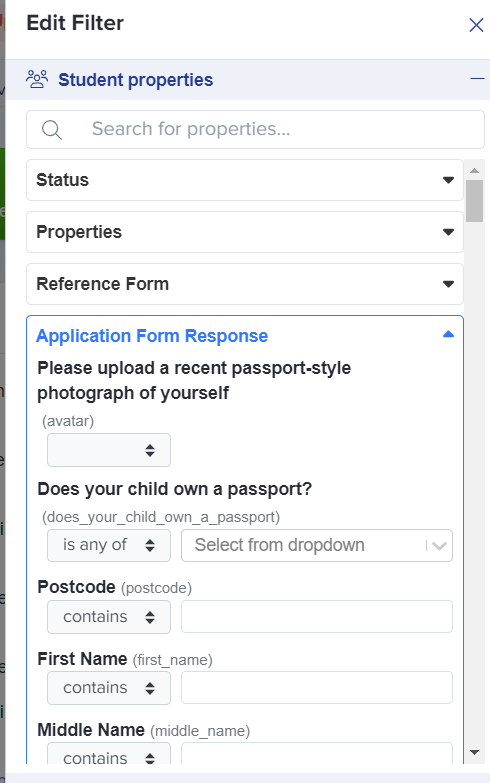The height and width of the screenshot is (783, 490).
Task: Collapse Application Form Response via up arrow
Action: click(448, 335)
